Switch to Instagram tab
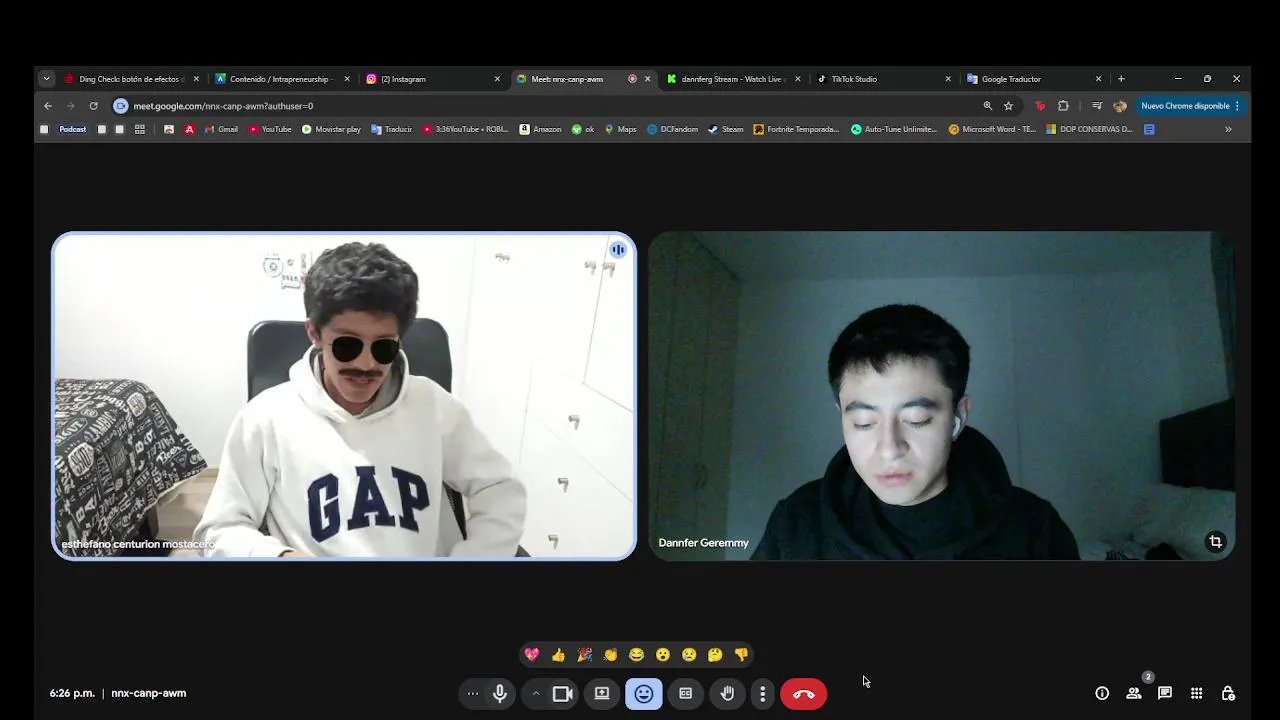 coord(432,79)
